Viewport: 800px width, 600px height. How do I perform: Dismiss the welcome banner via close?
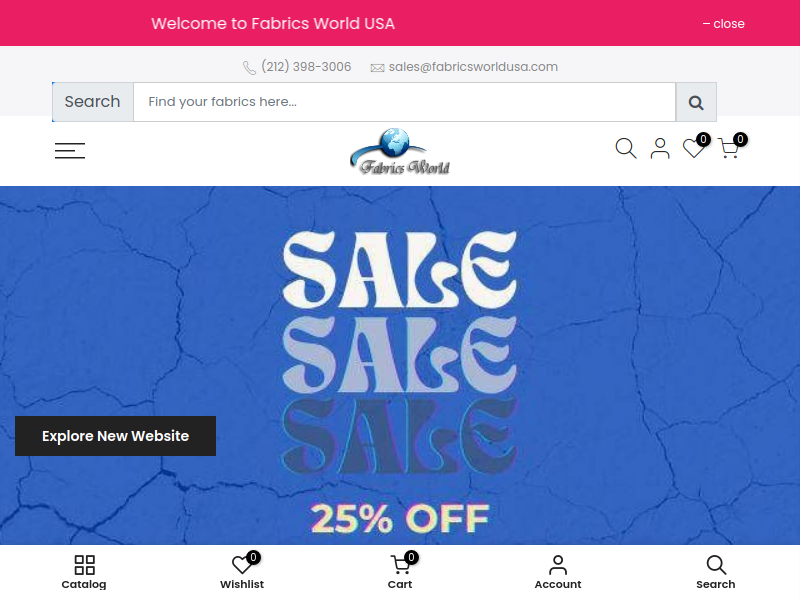(x=723, y=24)
